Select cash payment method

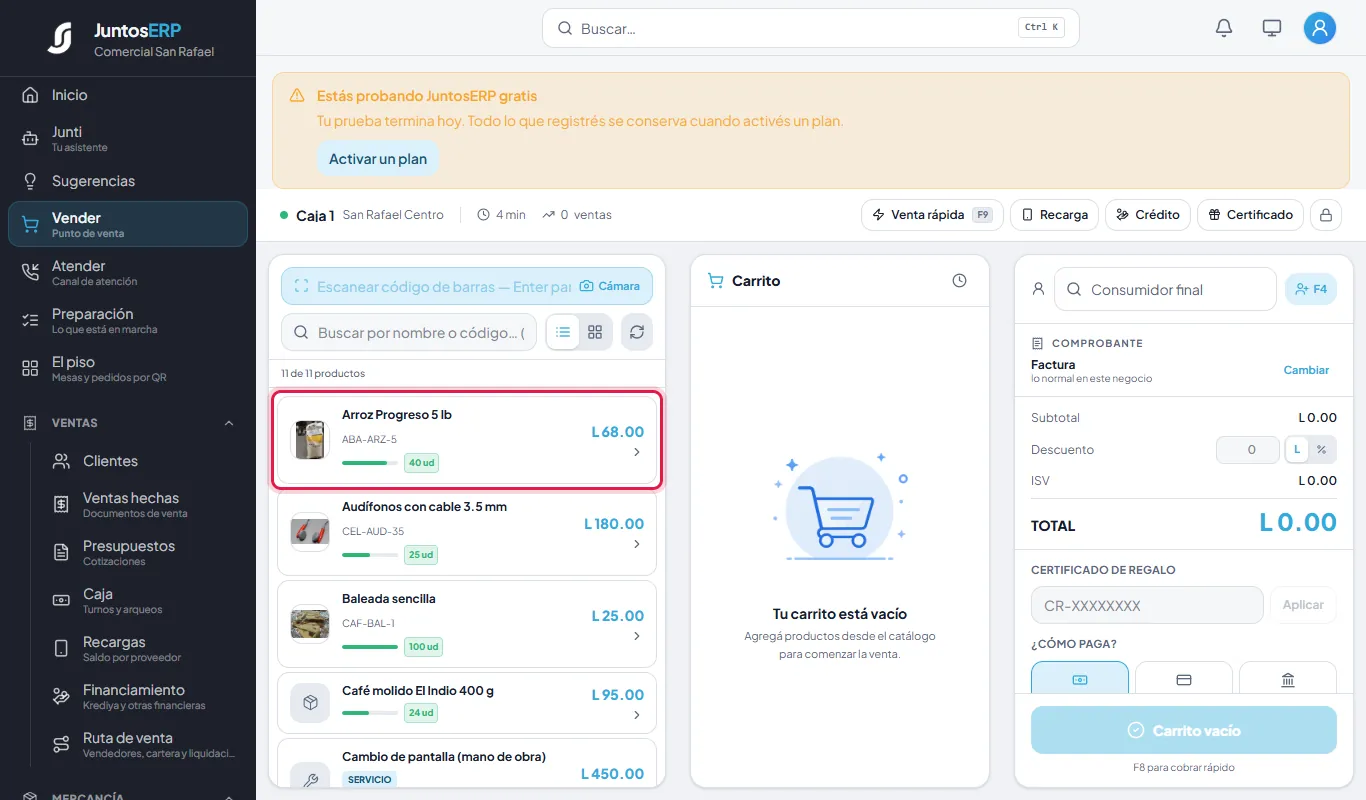point(1080,678)
